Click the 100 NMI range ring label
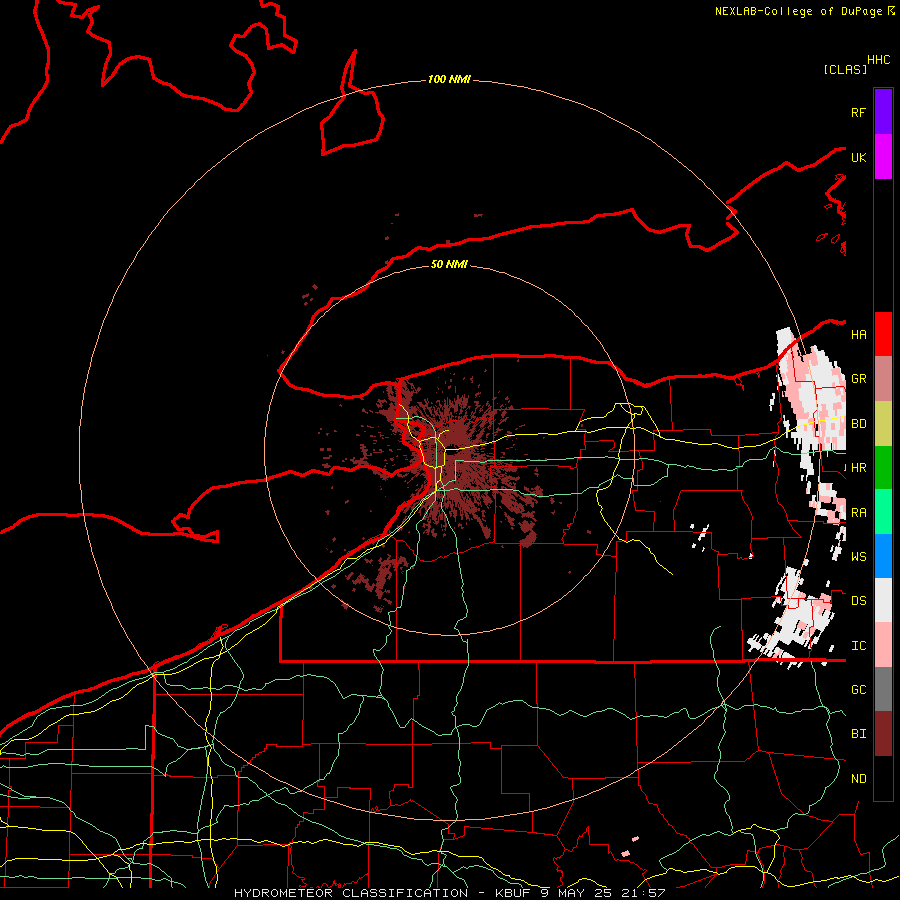Image resolution: width=900 pixels, height=900 pixels. pos(449,79)
